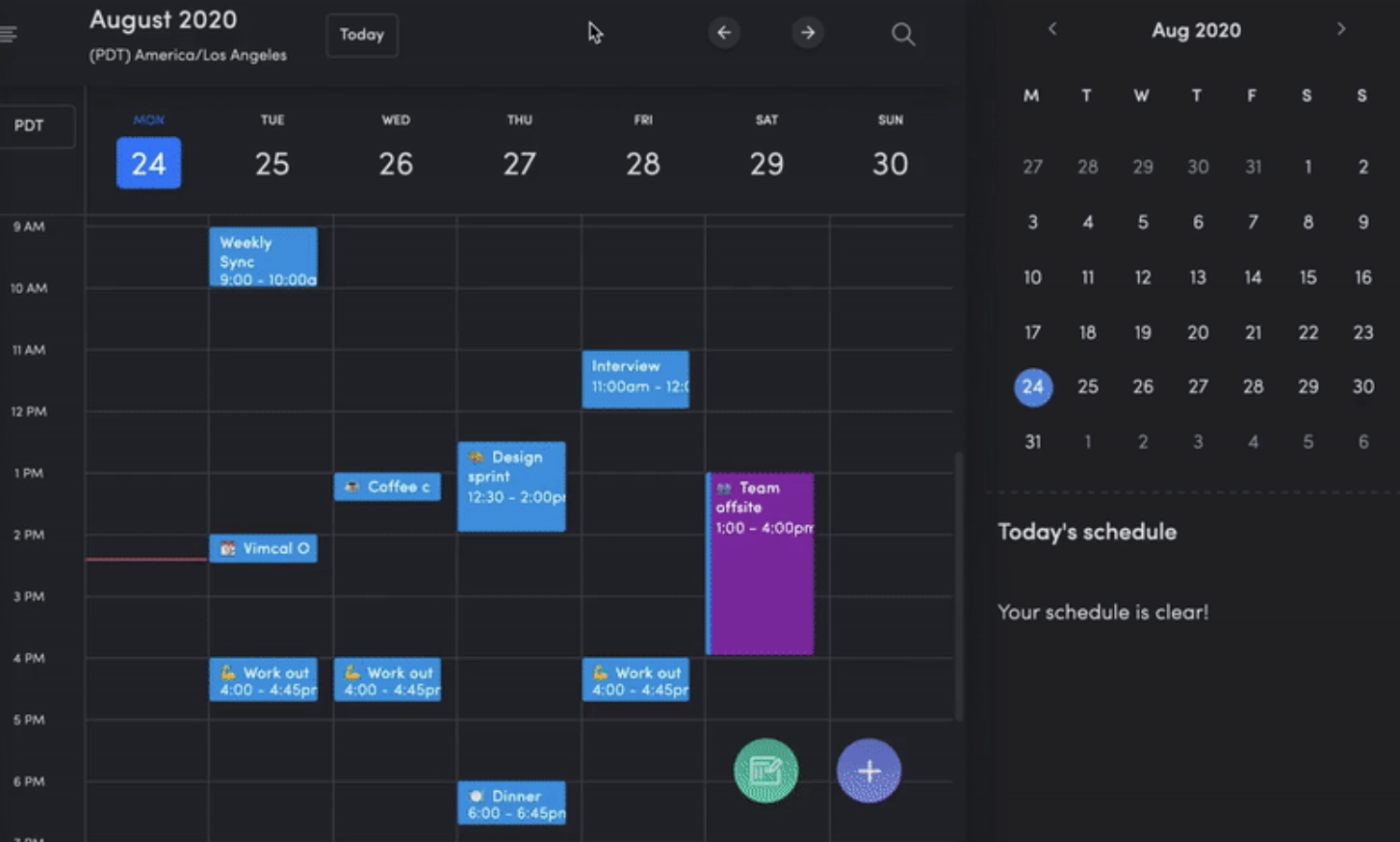Open Friday's Work out event
Screen dimensions: 1400x842
tap(635, 680)
